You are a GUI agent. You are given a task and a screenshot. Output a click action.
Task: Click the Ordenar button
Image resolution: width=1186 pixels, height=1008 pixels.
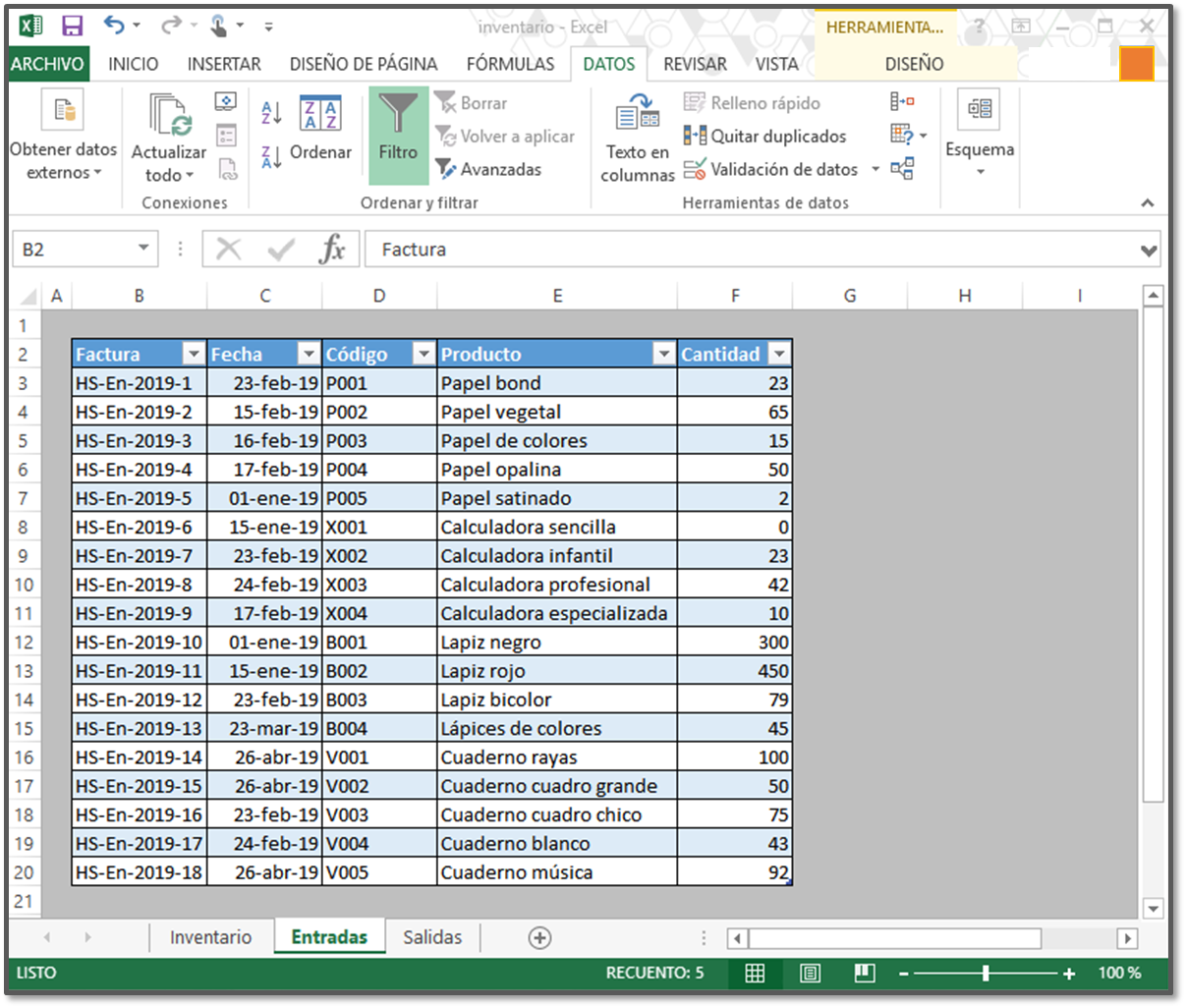click(x=321, y=152)
